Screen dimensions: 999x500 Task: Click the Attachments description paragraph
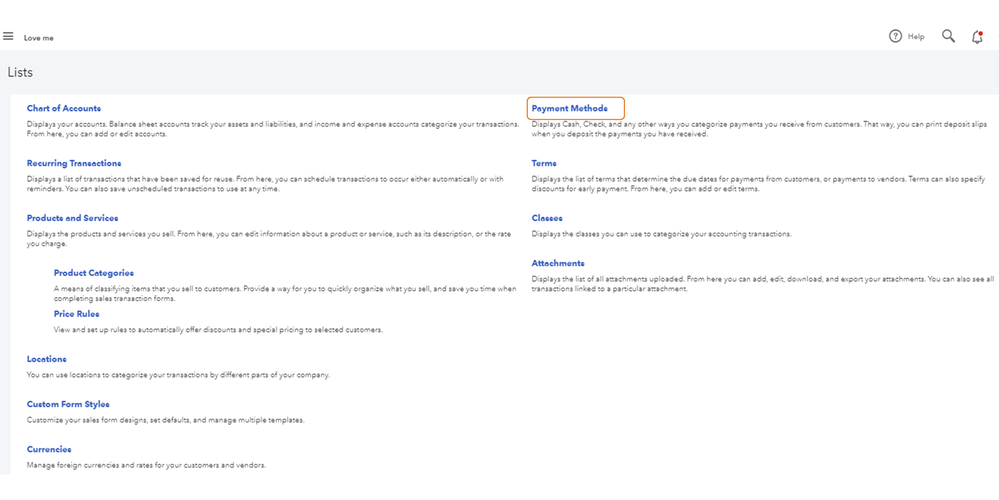tap(760, 283)
